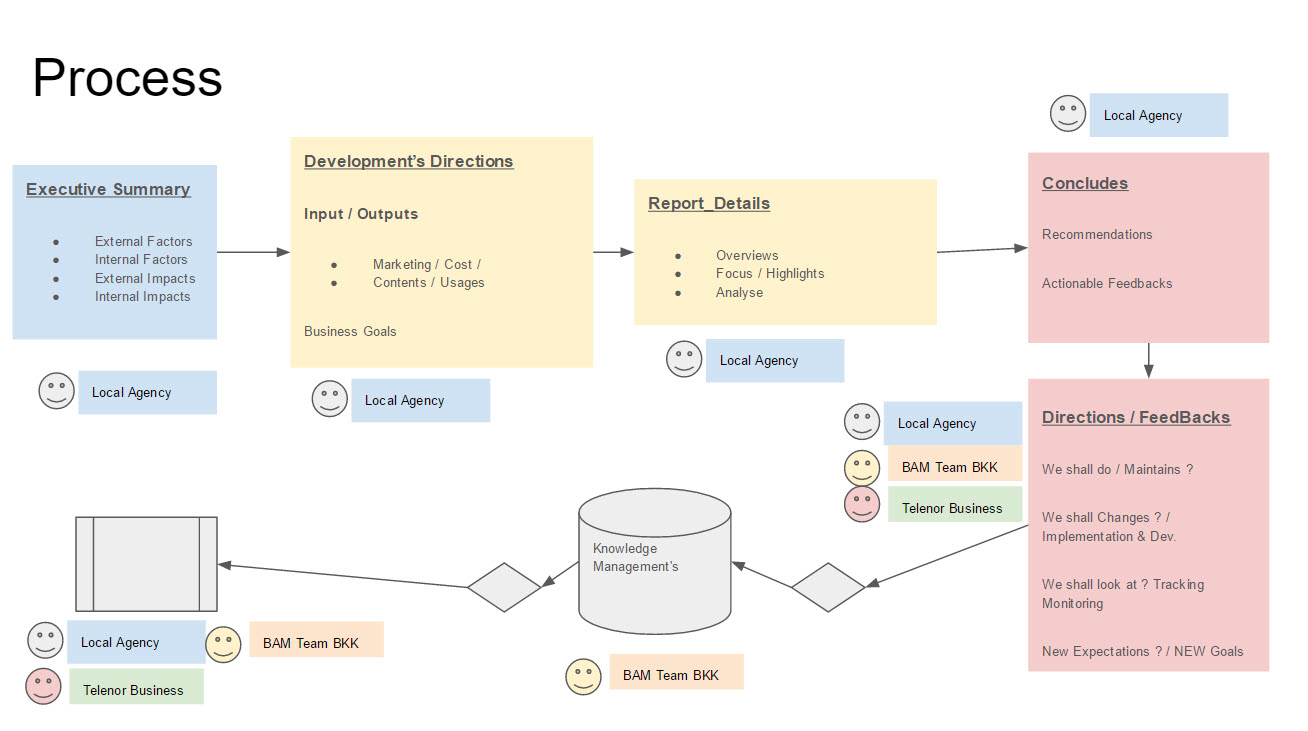Click the green Telenor Business label below process box

[x=136, y=689]
